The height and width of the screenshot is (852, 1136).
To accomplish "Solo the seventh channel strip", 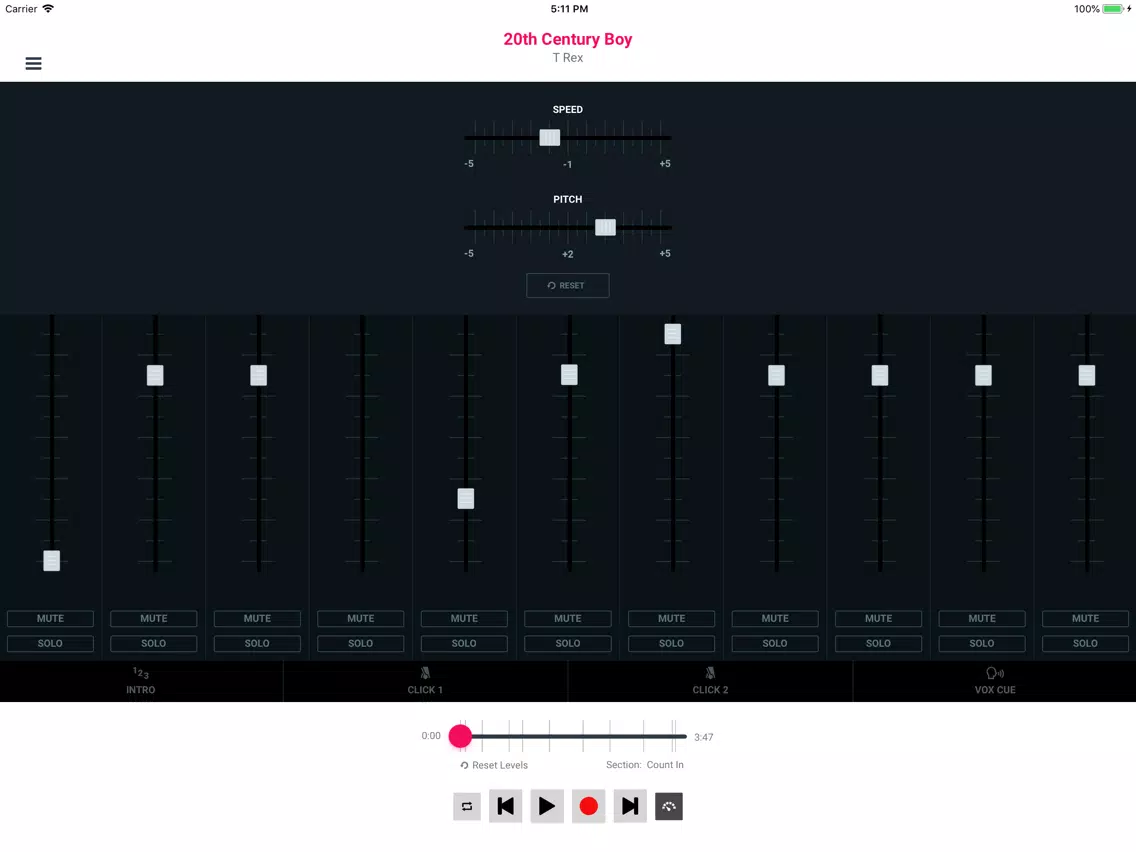I will [x=672, y=643].
